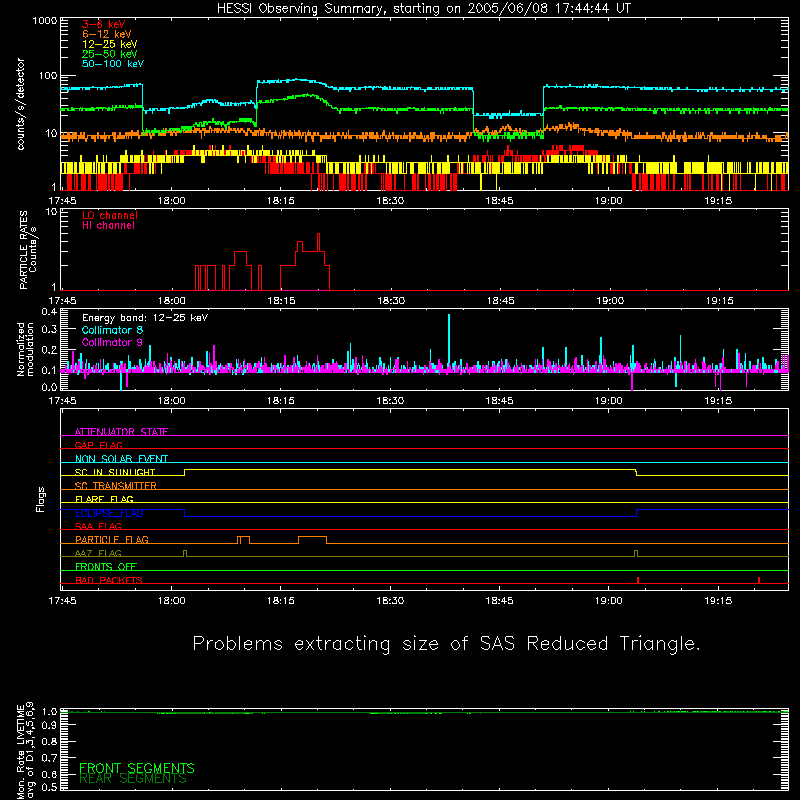Image resolution: width=800 pixels, height=800 pixels.
Task: Click the last BAD PACKETS red tick
Action: pyautogui.click(x=759, y=580)
